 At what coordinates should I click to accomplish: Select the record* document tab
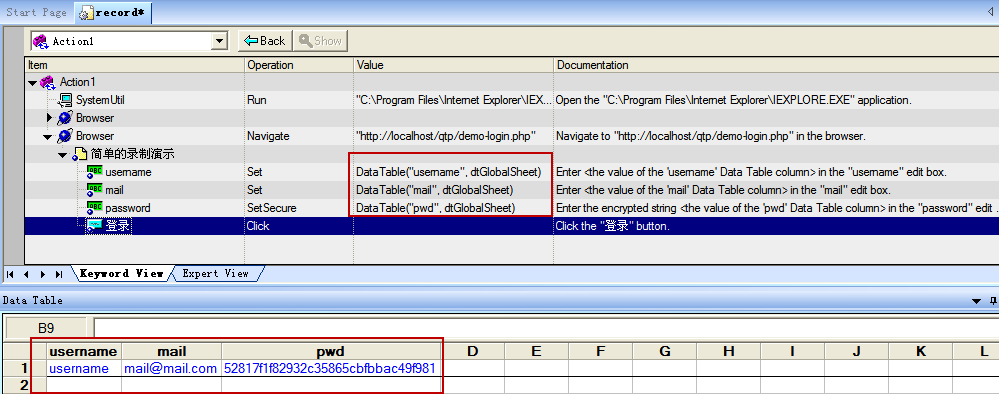click(x=113, y=12)
